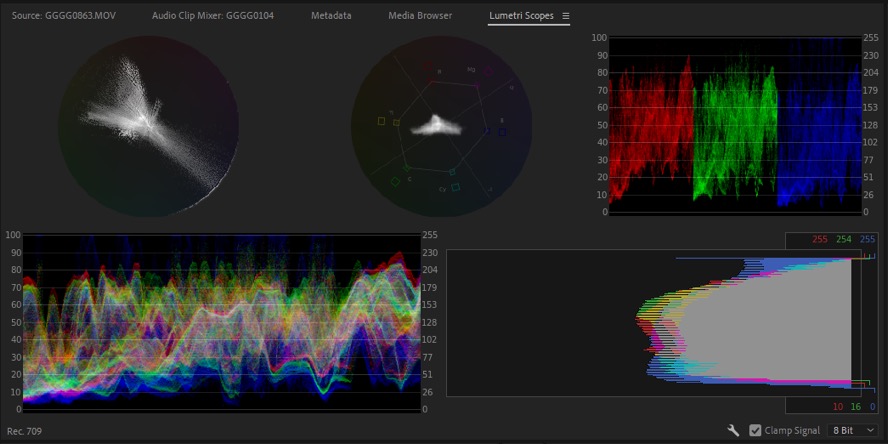The height and width of the screenshot is (444, 888).
Task: Click the blue maximum value in histogram
Action: point(867,240)
